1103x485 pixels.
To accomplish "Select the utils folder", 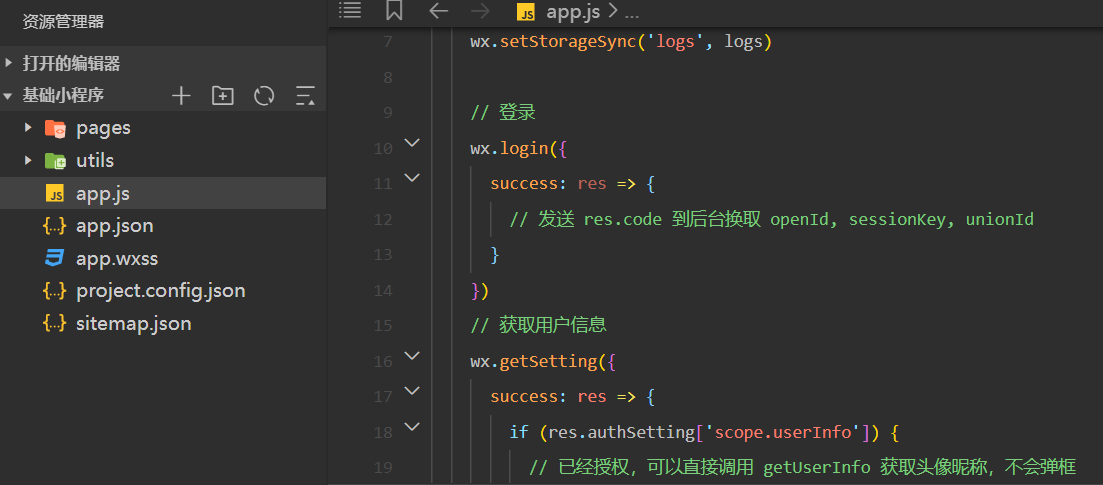I will 163,160.
